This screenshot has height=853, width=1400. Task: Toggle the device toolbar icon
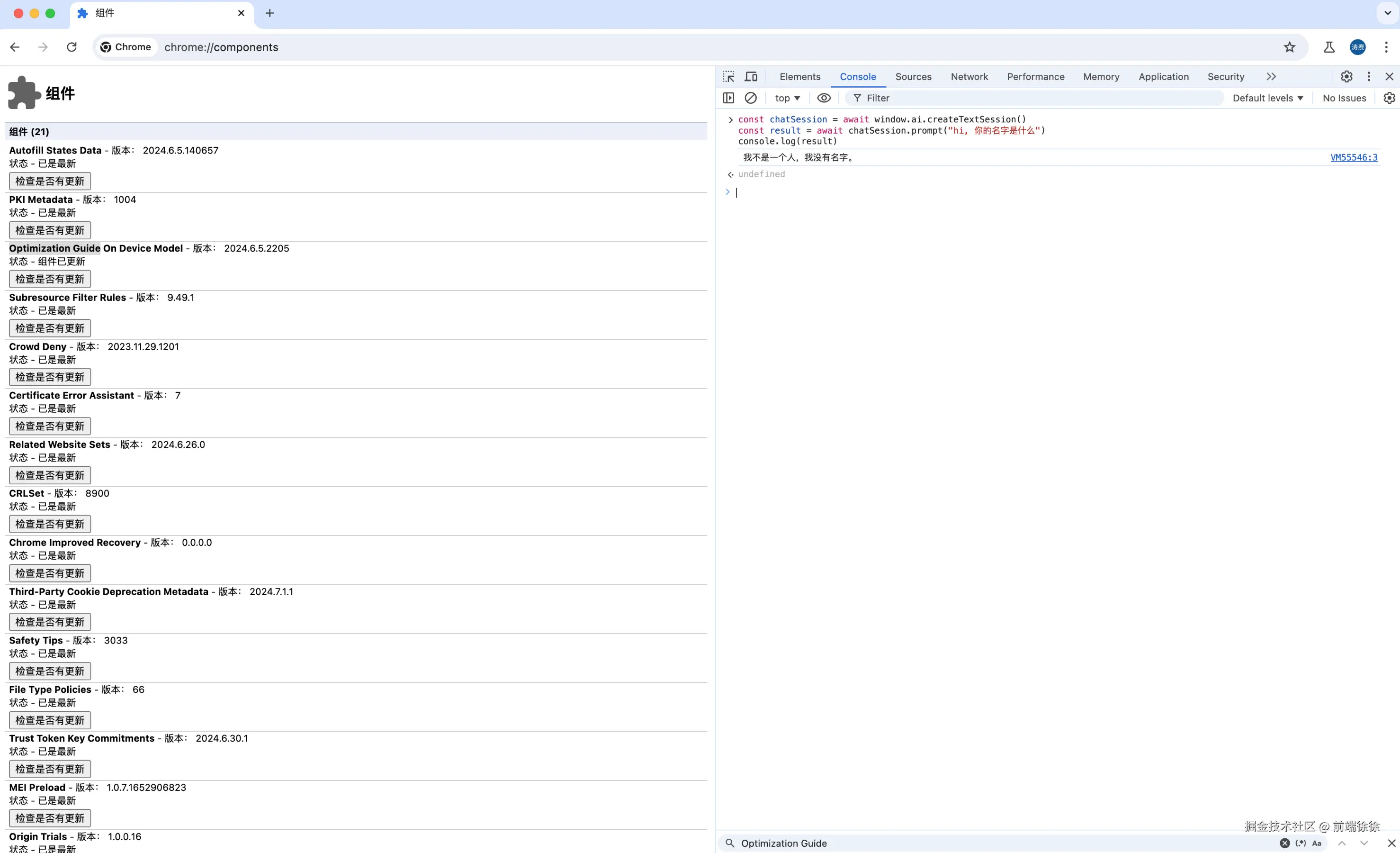(x=751, y=77)
